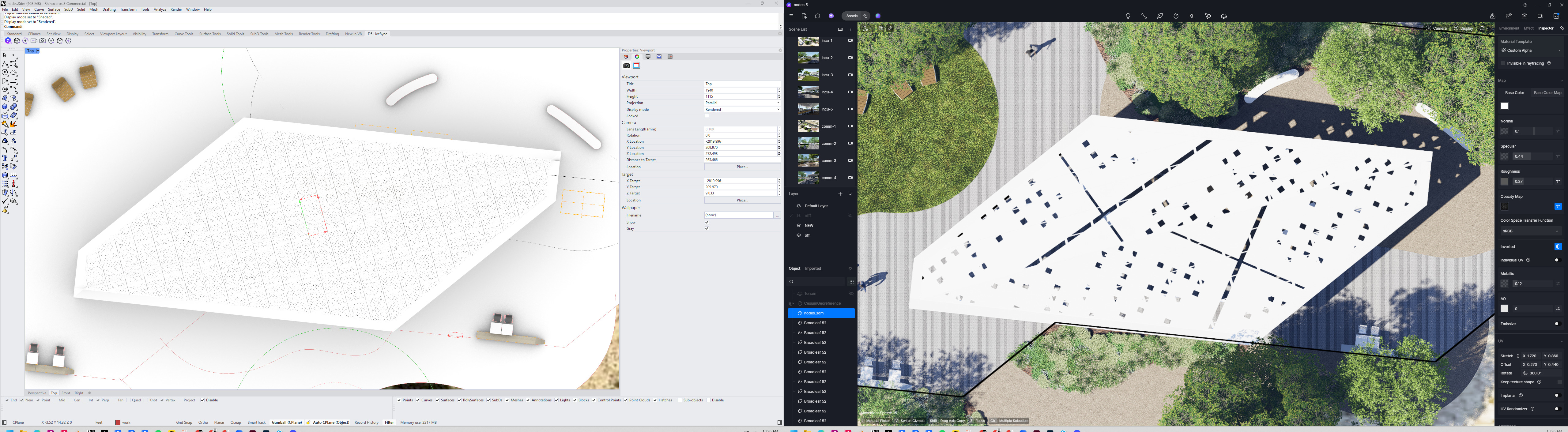Enable Invisible in raytracing checkbox
Screen dimensions: 1568x432
pyautogui.click(x=1503, y=63)
